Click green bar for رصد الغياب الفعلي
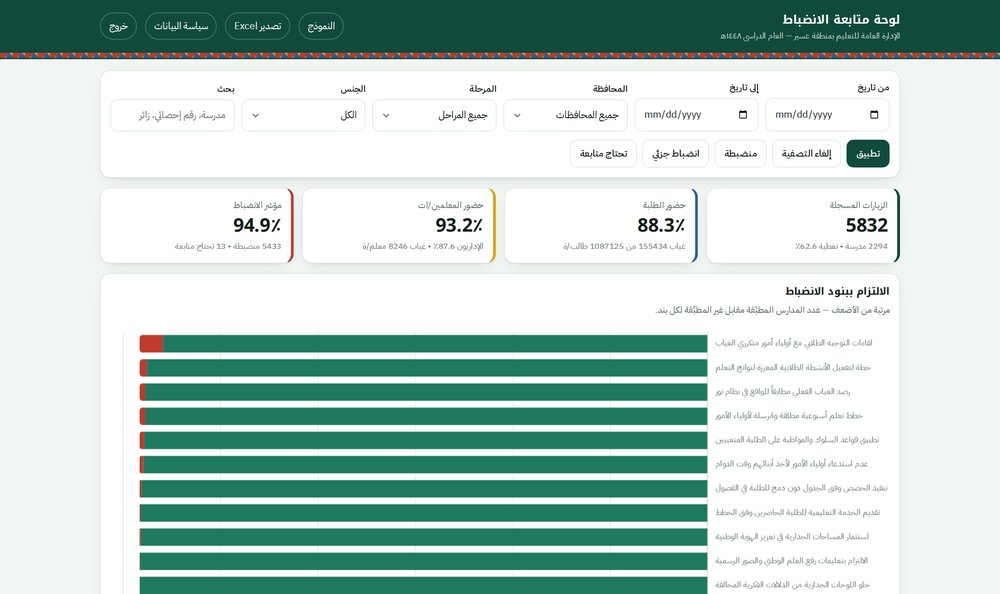Image resolution: width=1000 pixels, height=594 pixels. 426,392
